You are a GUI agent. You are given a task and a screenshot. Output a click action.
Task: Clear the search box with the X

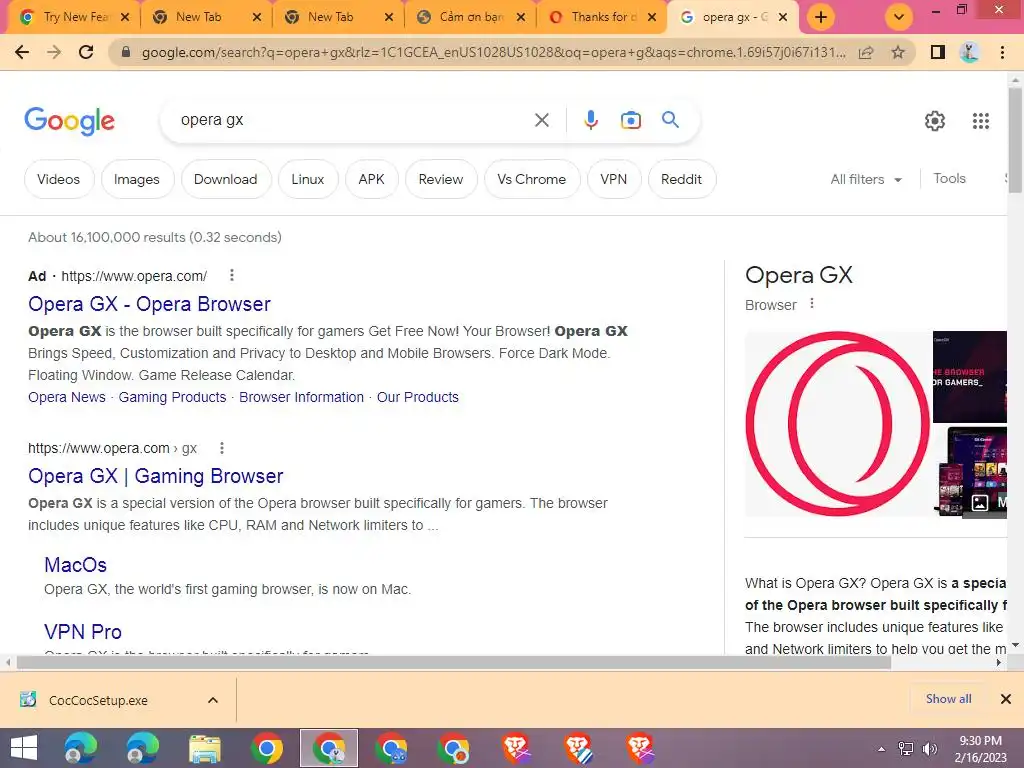tap(541, 120)
